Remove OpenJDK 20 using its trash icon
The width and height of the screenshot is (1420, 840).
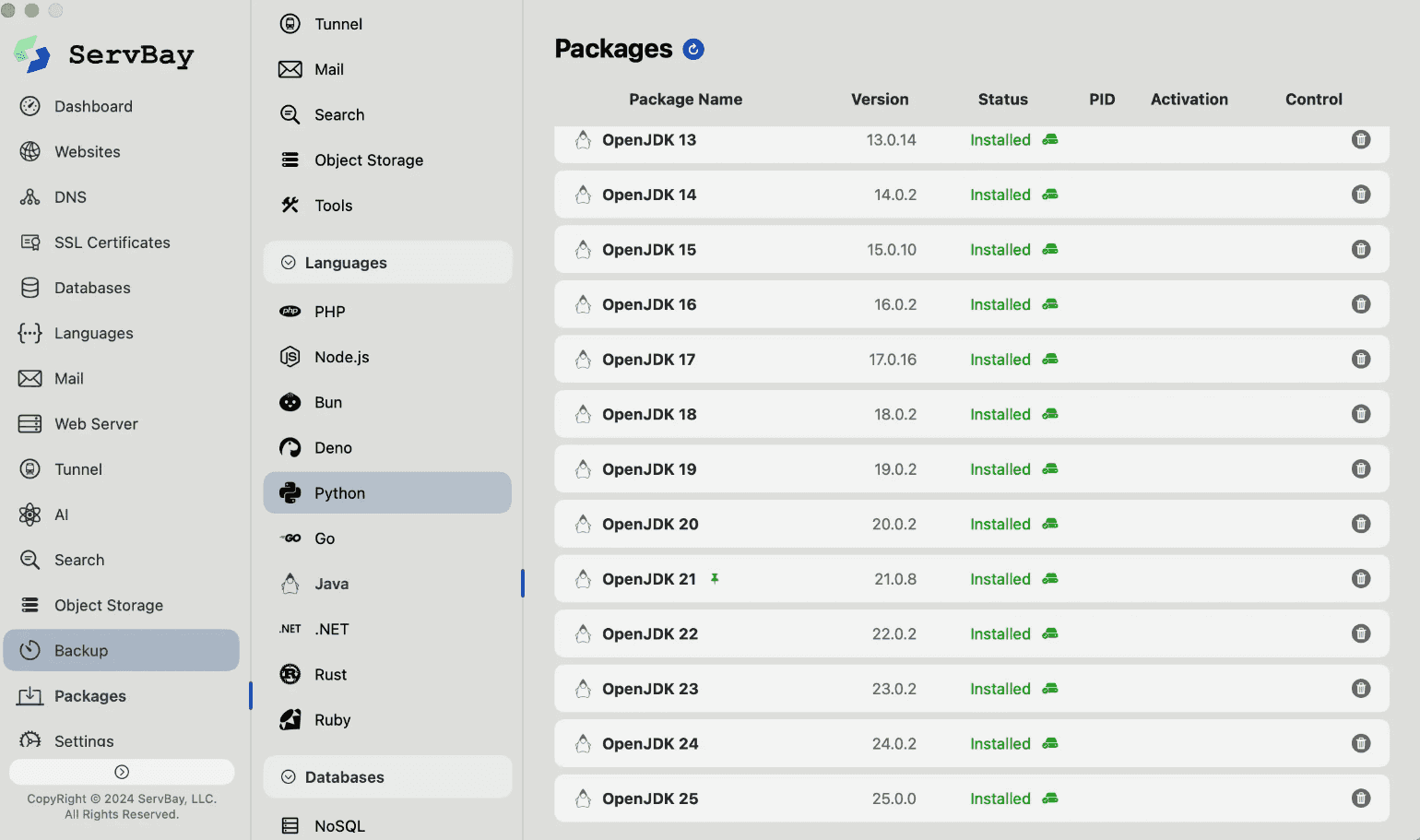pyautogui.click(x=1360, y=524)
